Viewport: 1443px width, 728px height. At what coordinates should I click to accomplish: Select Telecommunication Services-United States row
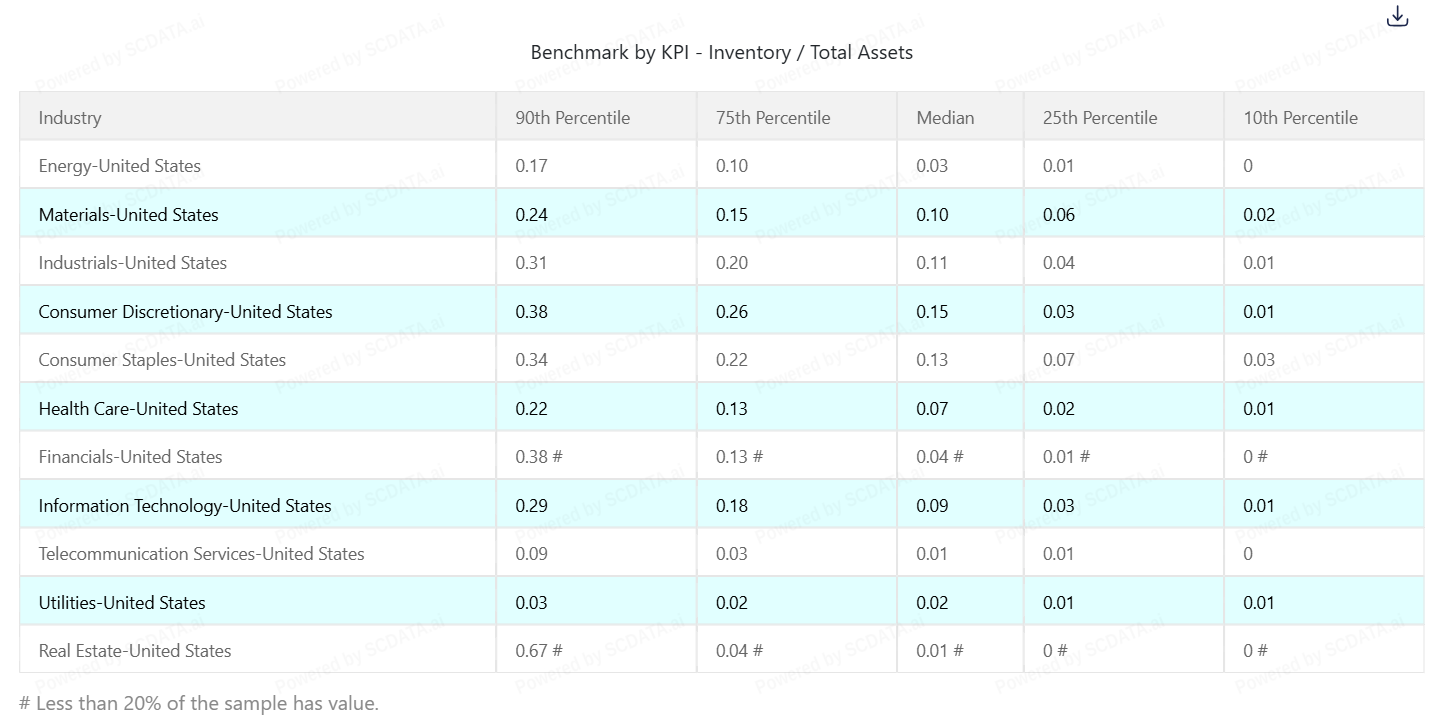tap(201, 554)
